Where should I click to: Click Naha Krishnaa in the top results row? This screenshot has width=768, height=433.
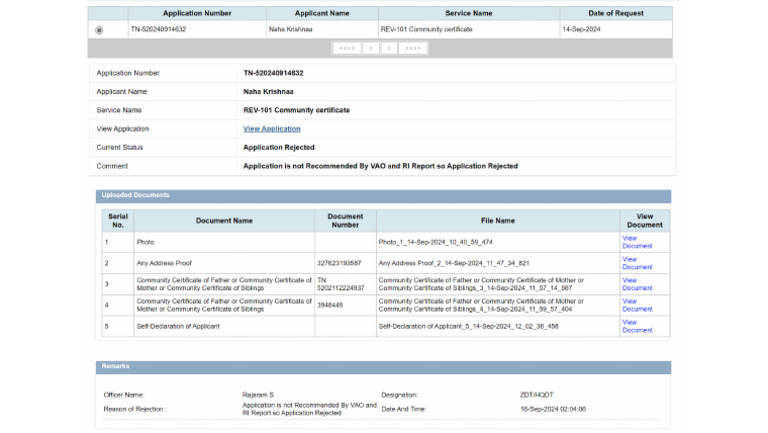pyautogui.click(x=290, y=29)
